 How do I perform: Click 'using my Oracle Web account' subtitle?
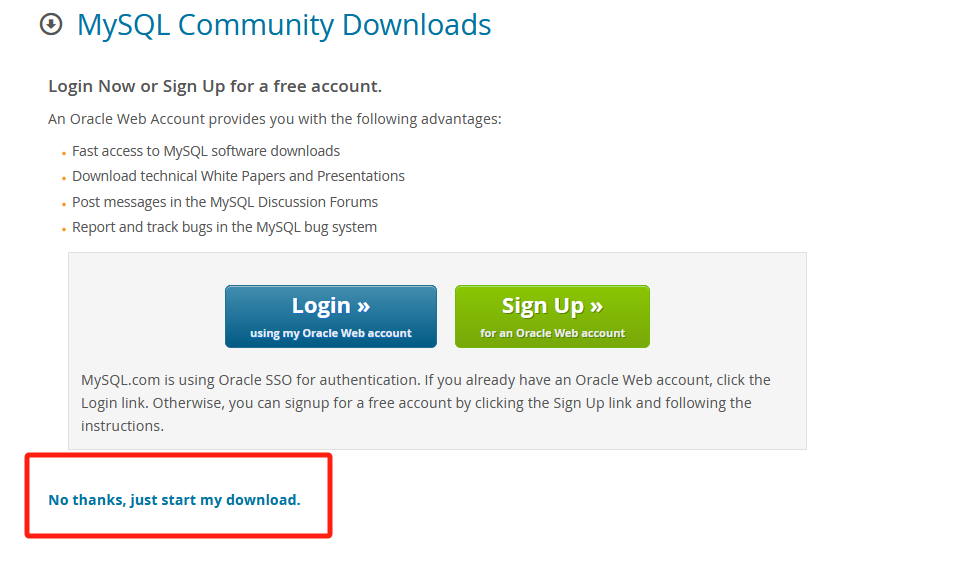click(x=331, y=333)
